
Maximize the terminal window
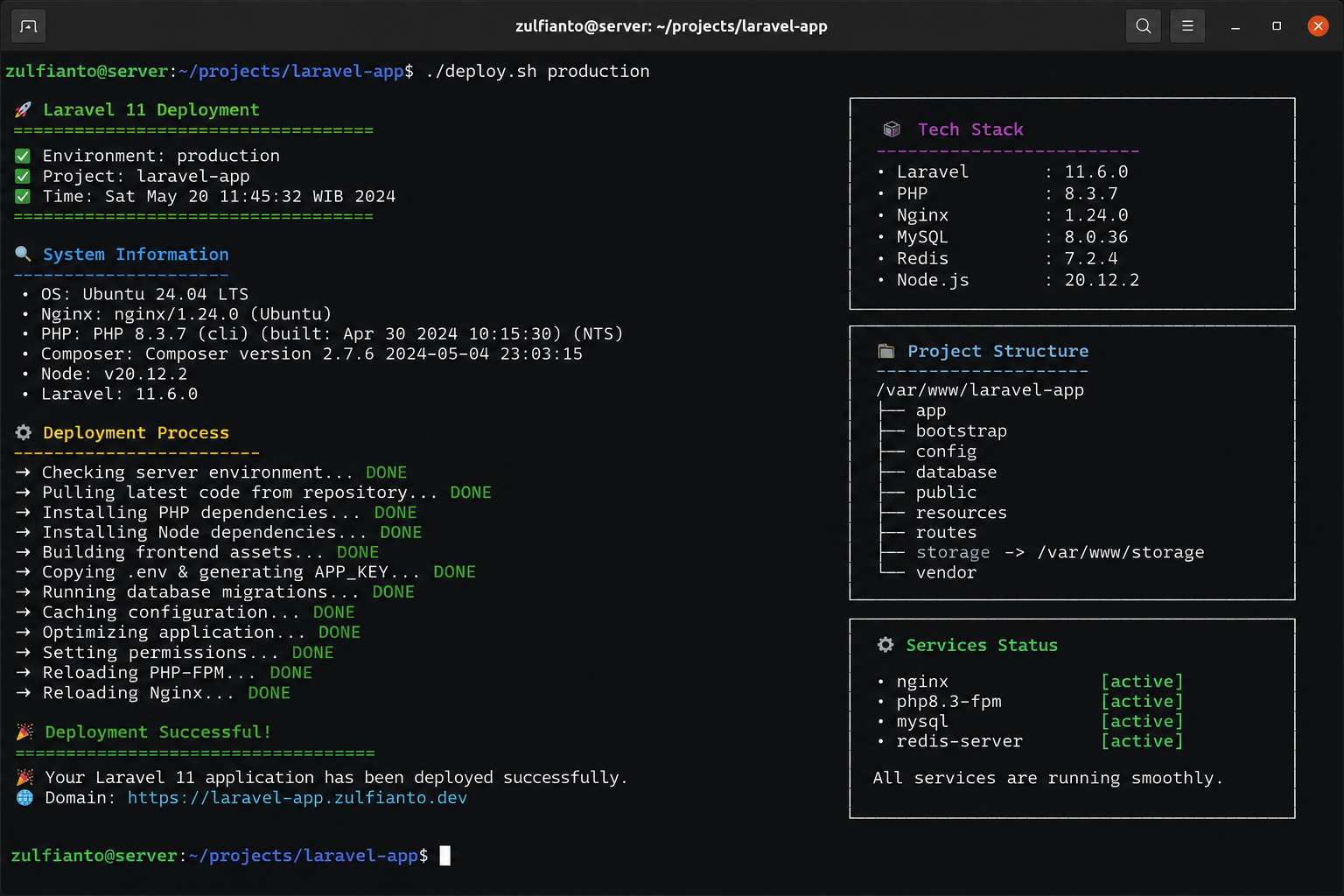point(1277,26)
